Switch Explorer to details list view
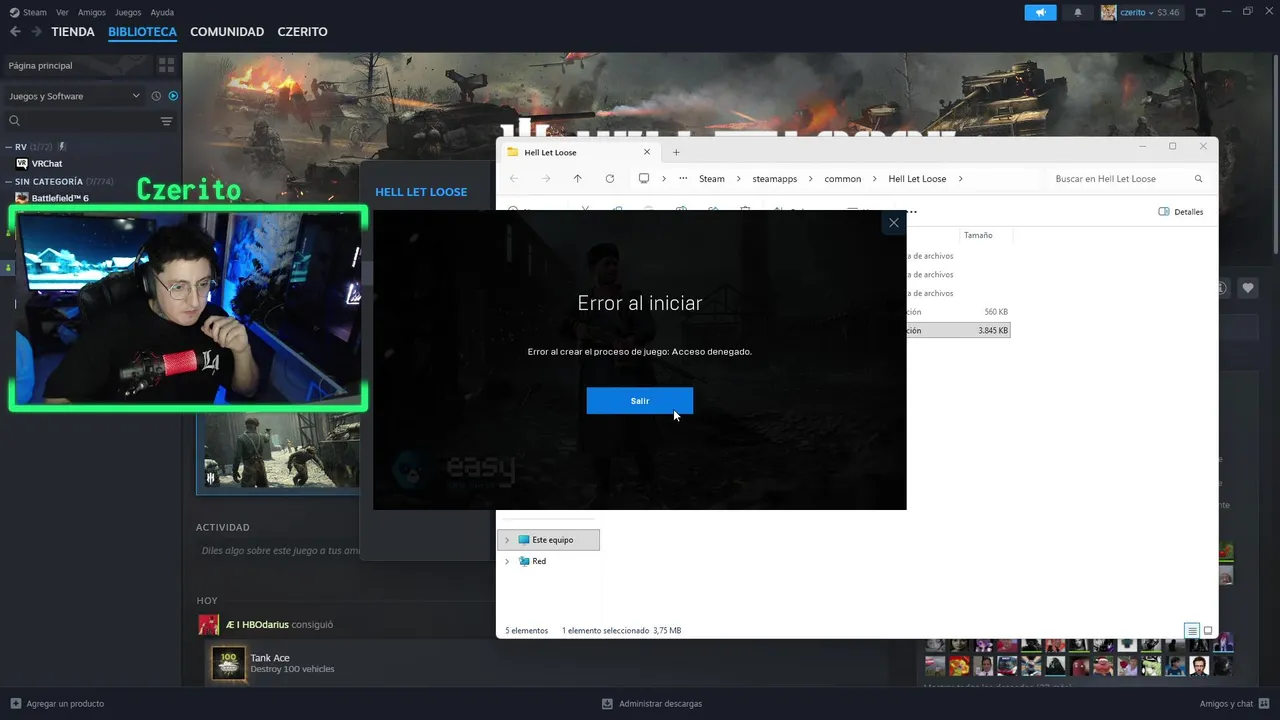The width and height of the screenshot is (1280, 720). pos(1192,631)
